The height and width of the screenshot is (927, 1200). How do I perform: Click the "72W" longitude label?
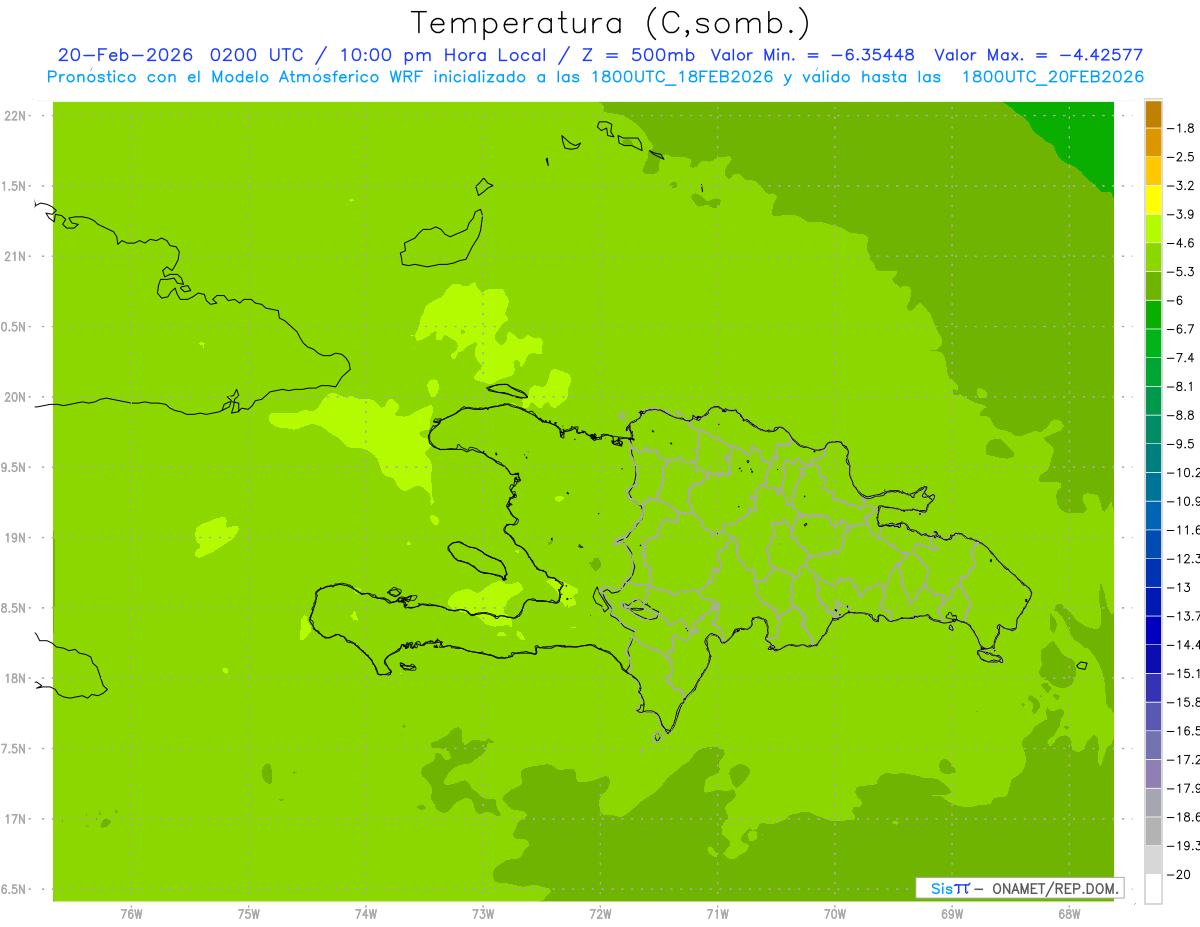(x=600, y=913)
